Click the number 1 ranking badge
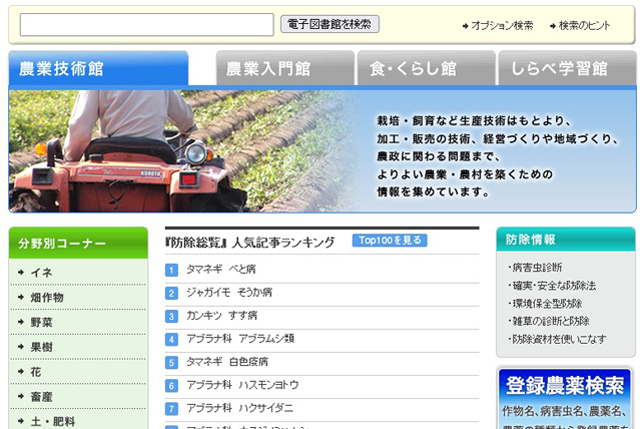640x429 pixels. [x=172, y=270]
